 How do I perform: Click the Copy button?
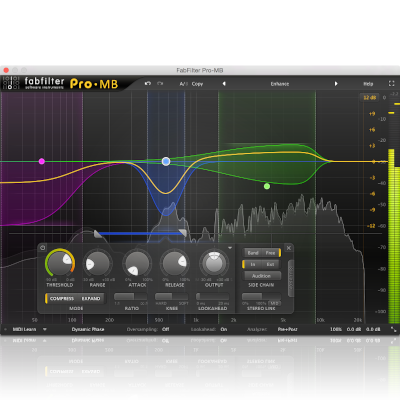coord(197,84)
